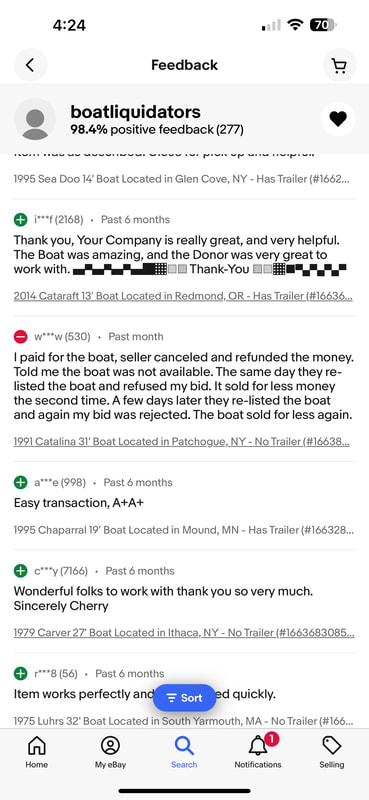Viewport: 369px width, 800px height.
Task: Tap positive icon beside i***f review
Action: (x=20, y=219)
